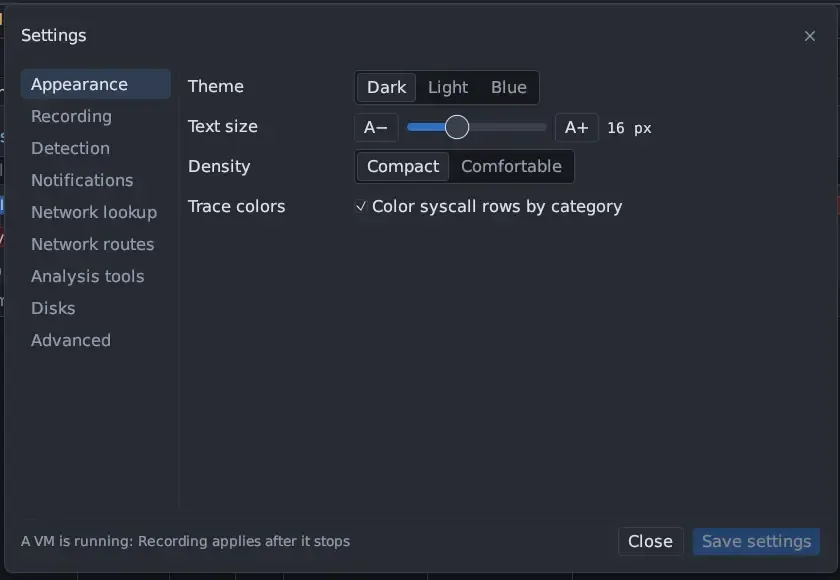
Task: Click Save settings button
Action: (756, 541)
